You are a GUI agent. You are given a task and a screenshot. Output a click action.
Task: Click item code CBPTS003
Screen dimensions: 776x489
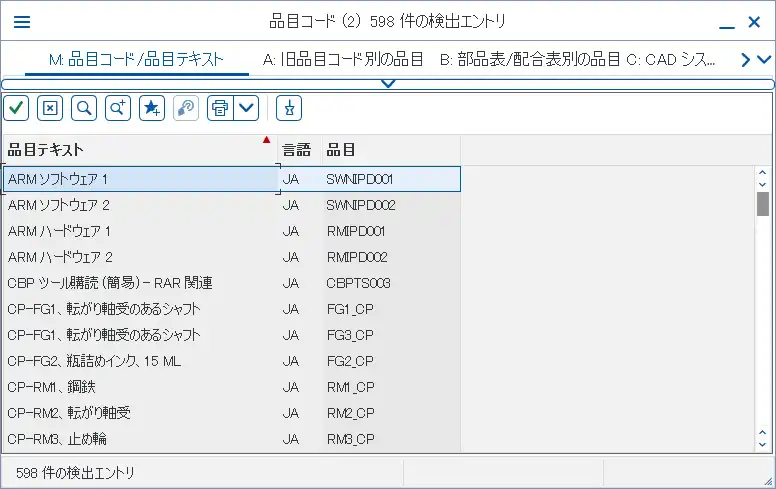coord(358,283)
